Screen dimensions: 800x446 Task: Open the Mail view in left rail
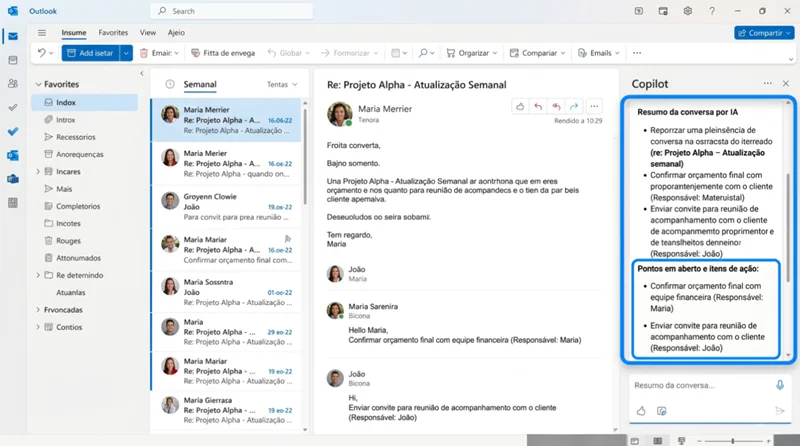click(x=13, y=36)
